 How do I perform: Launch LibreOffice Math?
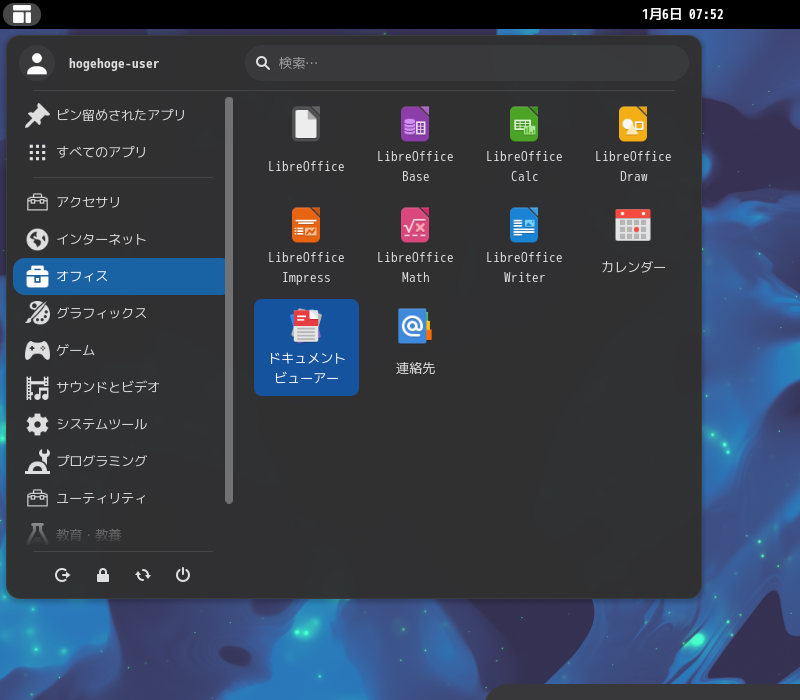pyautogui.click(x=415, y=244)
